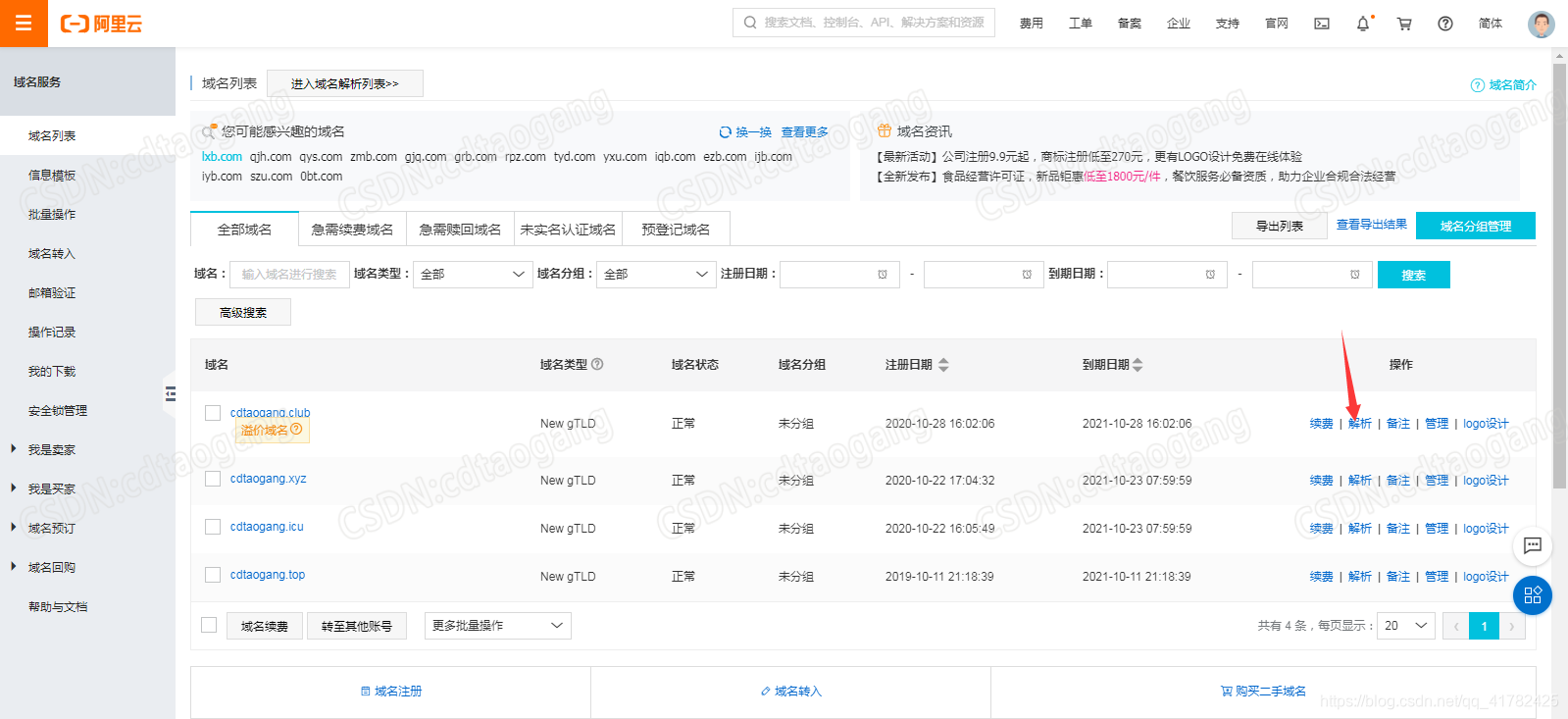Open the user avatar menu
Viewport: 1568px width, 719px height.
[x=1542, y=24]
